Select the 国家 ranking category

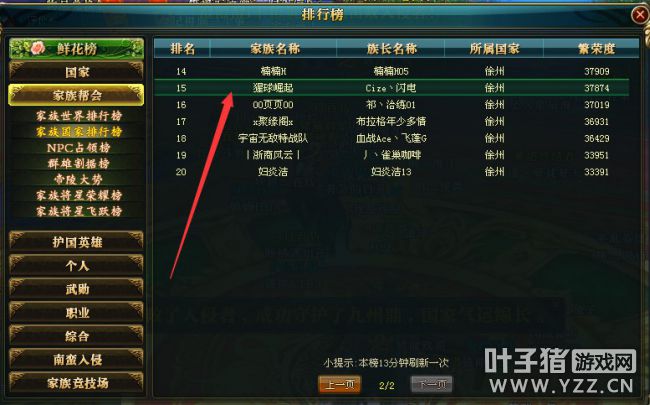(77, 72)
